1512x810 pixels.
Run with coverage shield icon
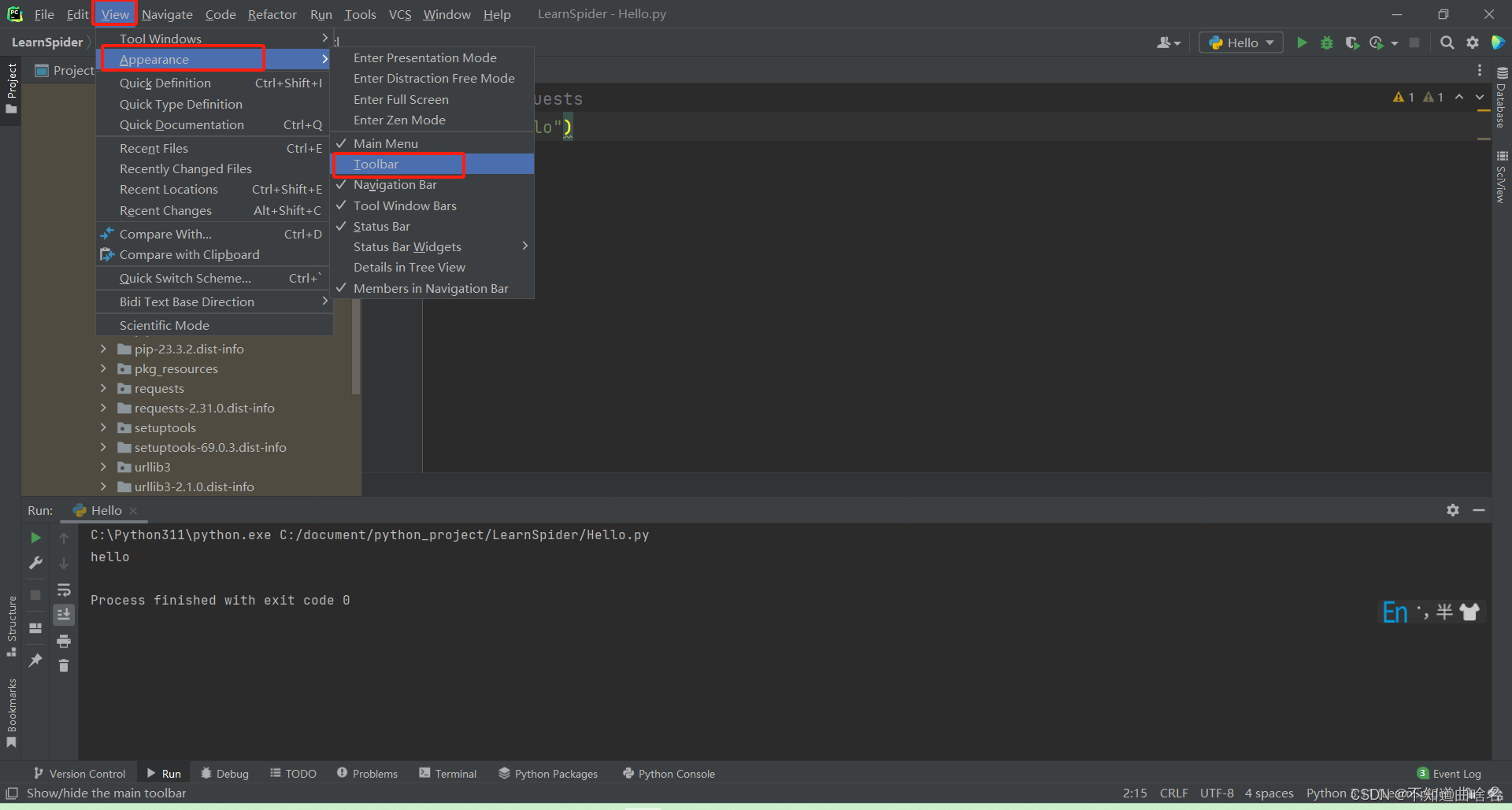coord(1352,43)
